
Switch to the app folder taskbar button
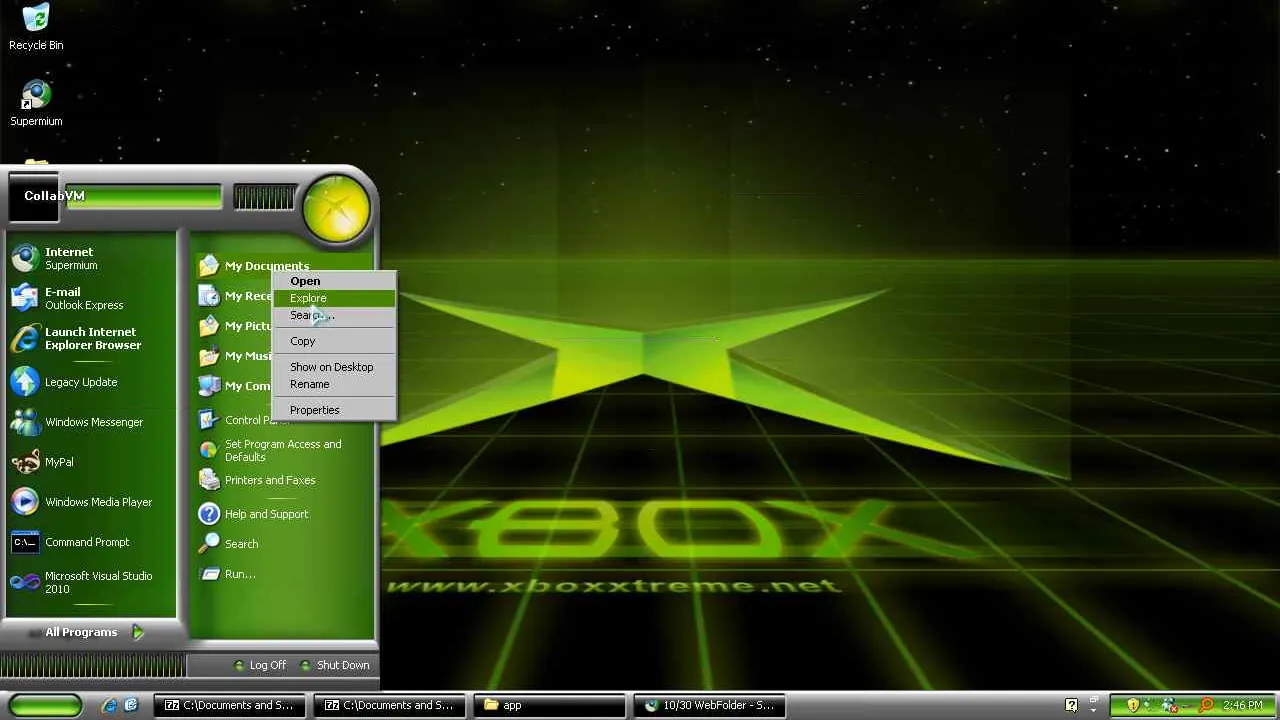[549, 705]
